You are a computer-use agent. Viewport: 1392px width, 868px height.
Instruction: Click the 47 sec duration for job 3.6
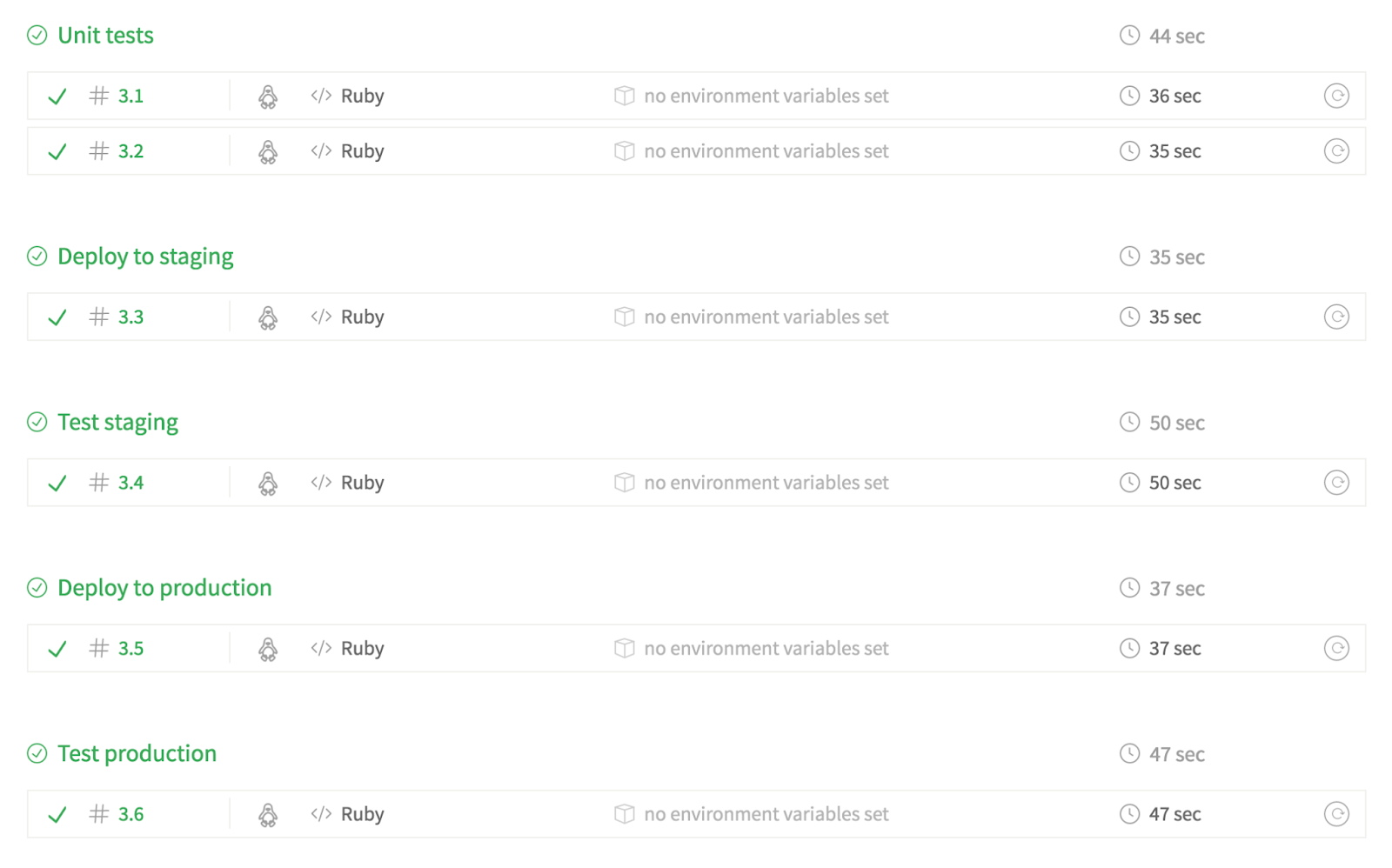(x=1174, y=813)
